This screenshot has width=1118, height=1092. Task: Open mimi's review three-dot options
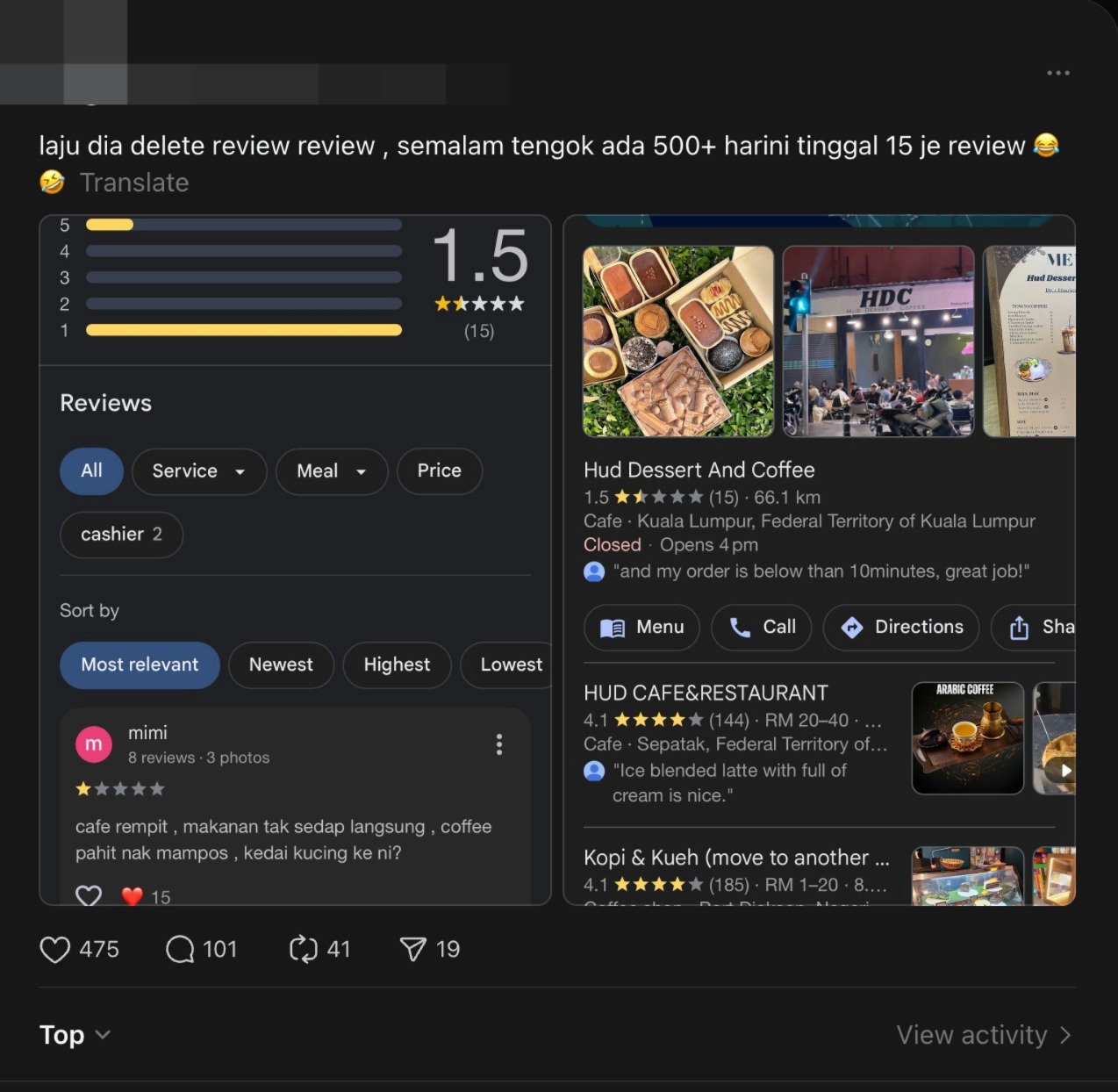498,744
